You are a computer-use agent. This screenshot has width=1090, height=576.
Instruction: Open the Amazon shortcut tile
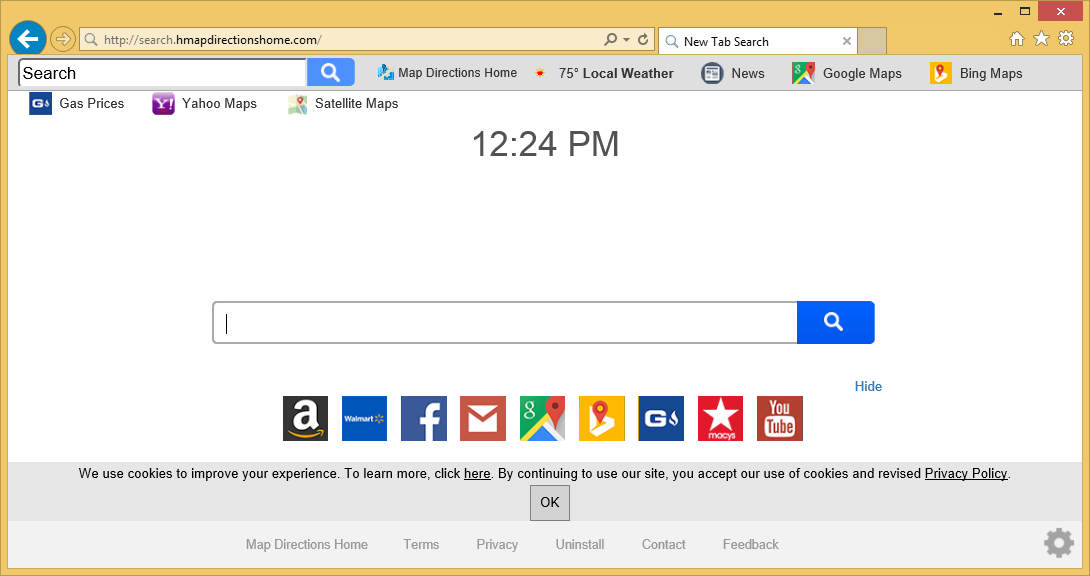(305, 418)
